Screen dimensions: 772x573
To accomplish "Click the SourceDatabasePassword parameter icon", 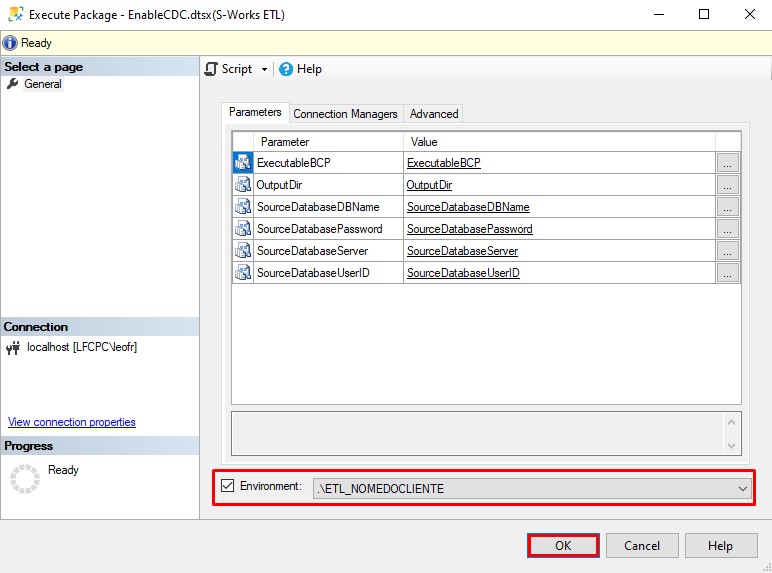I will tap(243, 228).
